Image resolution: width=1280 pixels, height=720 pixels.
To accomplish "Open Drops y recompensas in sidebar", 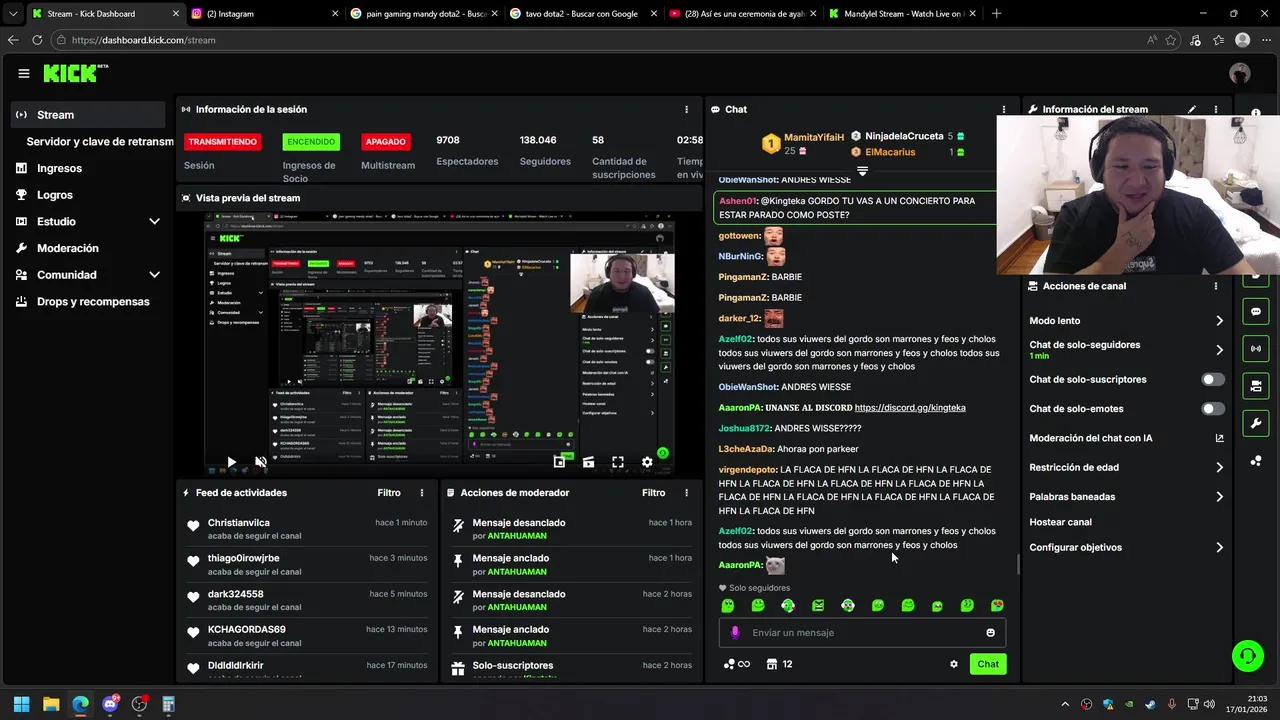I will click(93, 302).
